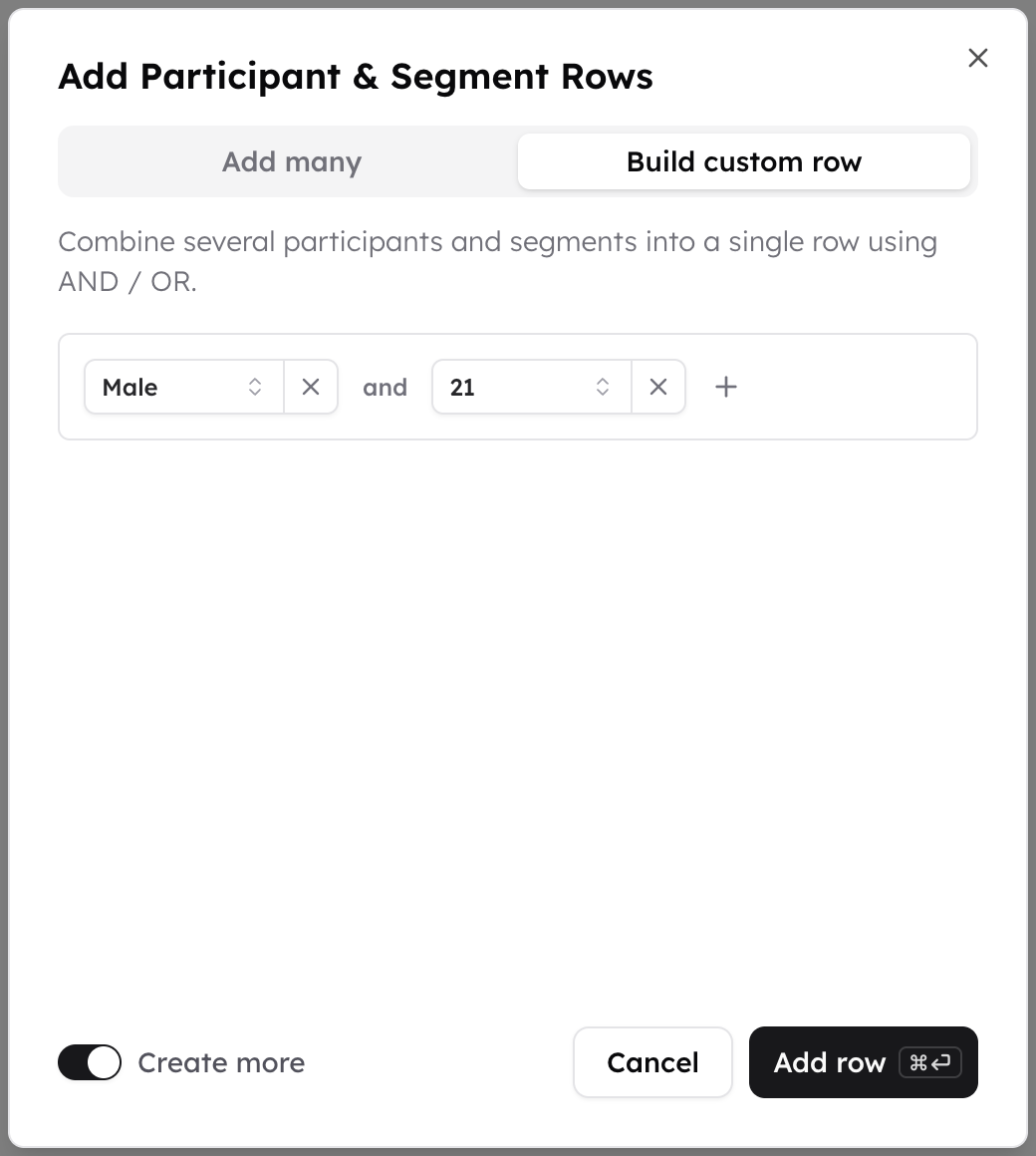Cancel adding the row
1036x1156 pixels.
tap(652, 1062)
